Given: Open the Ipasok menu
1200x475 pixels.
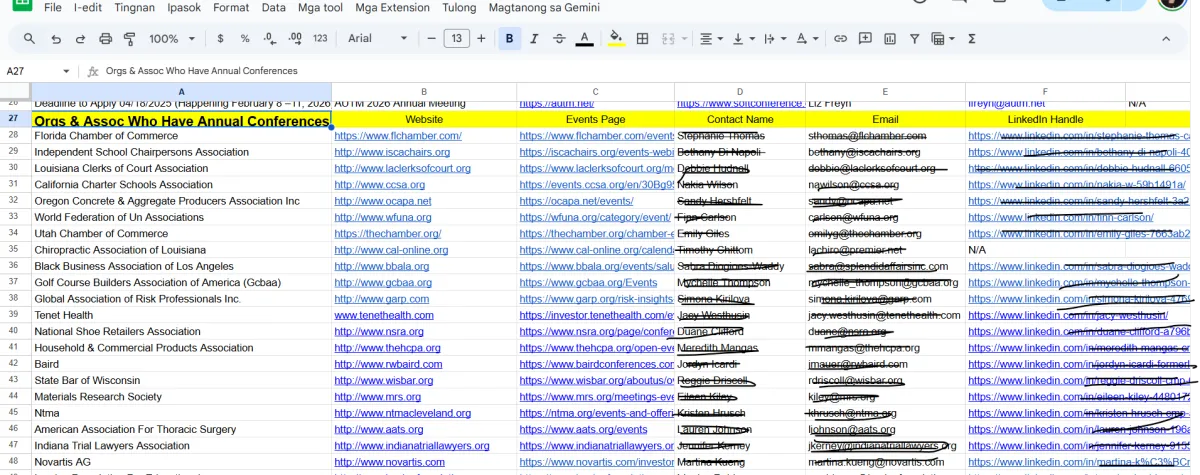Looking at the screenshot, I should (x=184, y=7).
